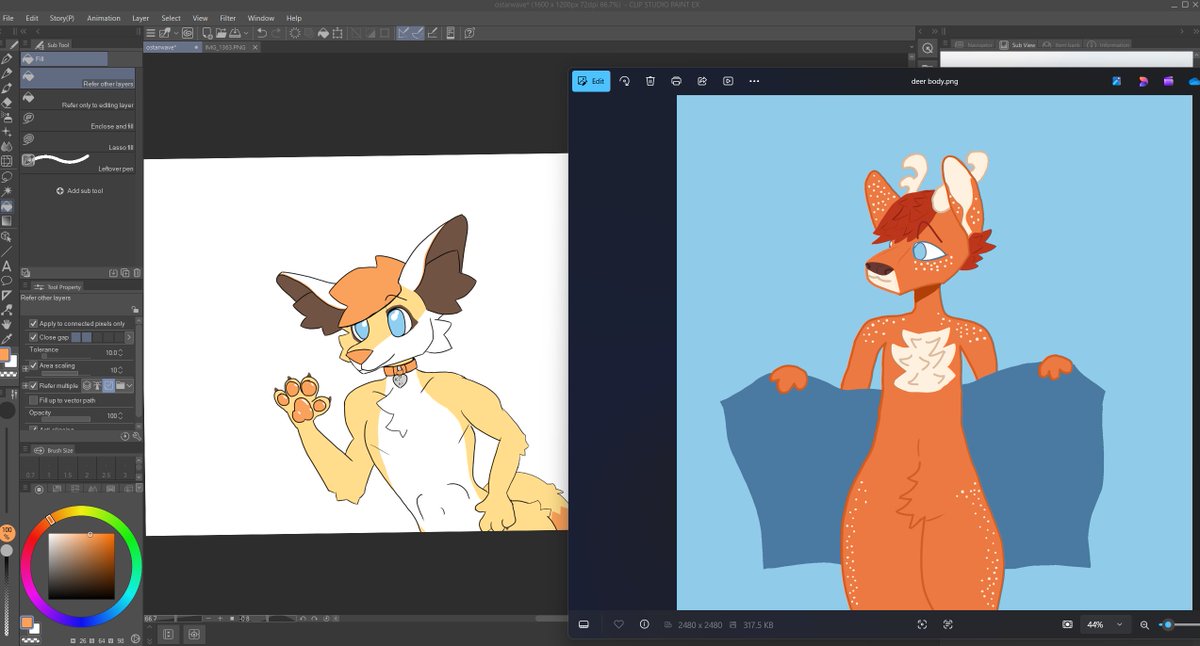This screenshot has width=1200, height=646.
Task: Click inside the color wheel square
Action: pos(81,566)
